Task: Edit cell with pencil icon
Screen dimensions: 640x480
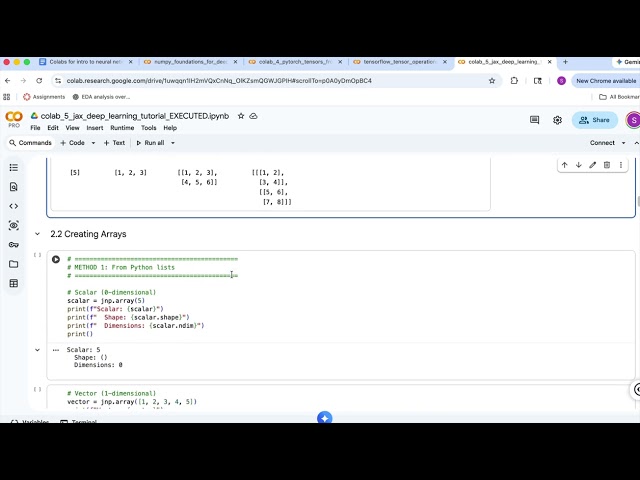Action: point(593,165)
